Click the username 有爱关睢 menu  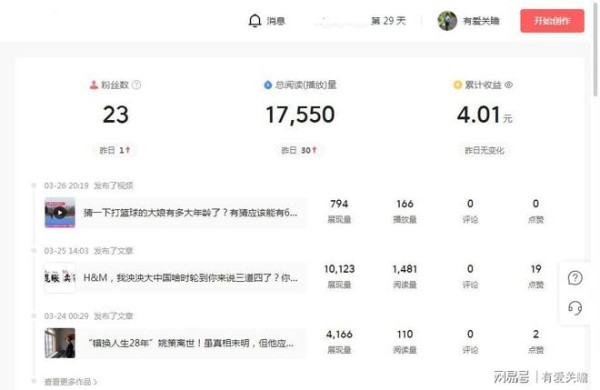[x=481, y=21]
